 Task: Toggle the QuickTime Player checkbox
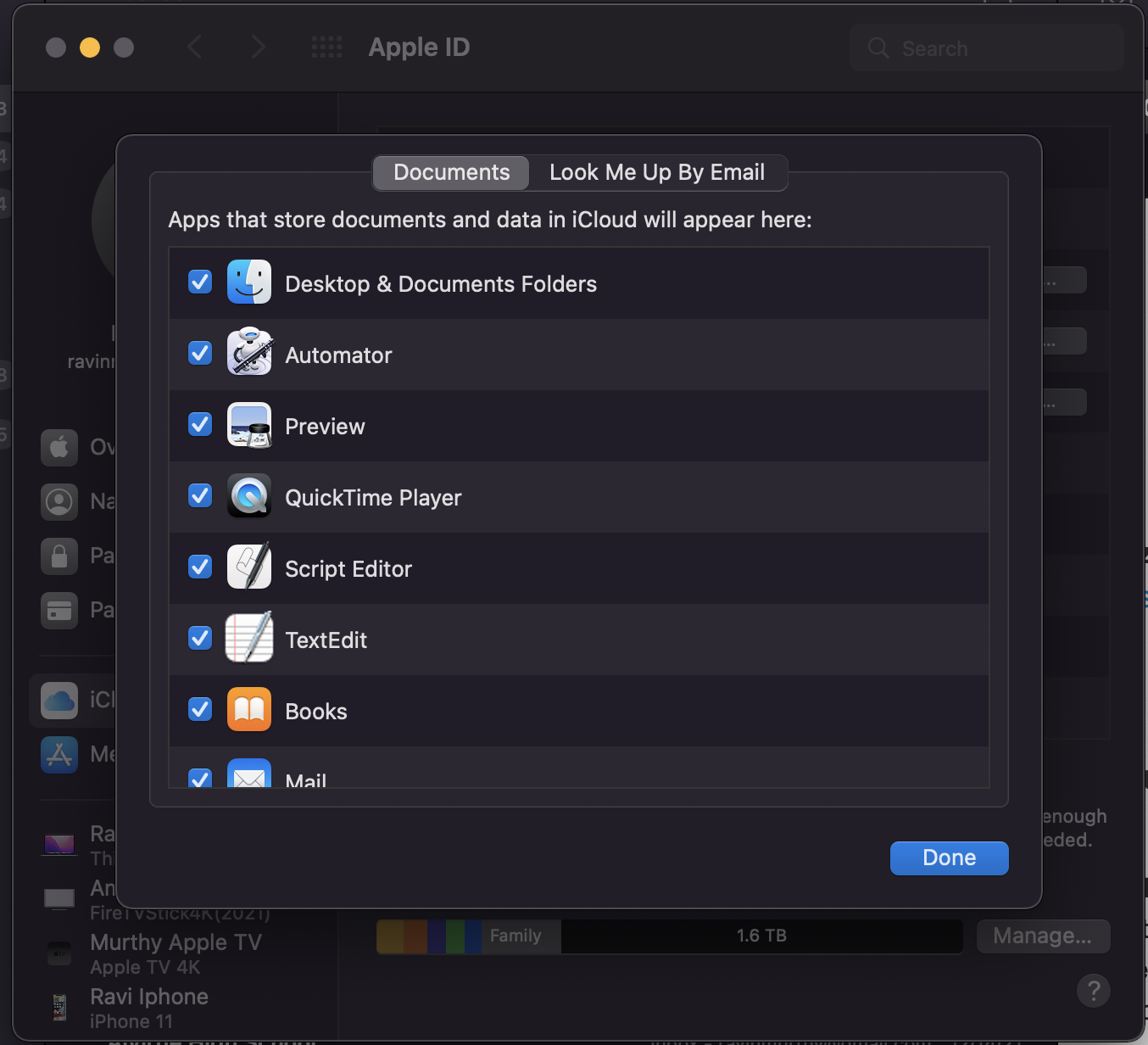click(x=200, y=495)
